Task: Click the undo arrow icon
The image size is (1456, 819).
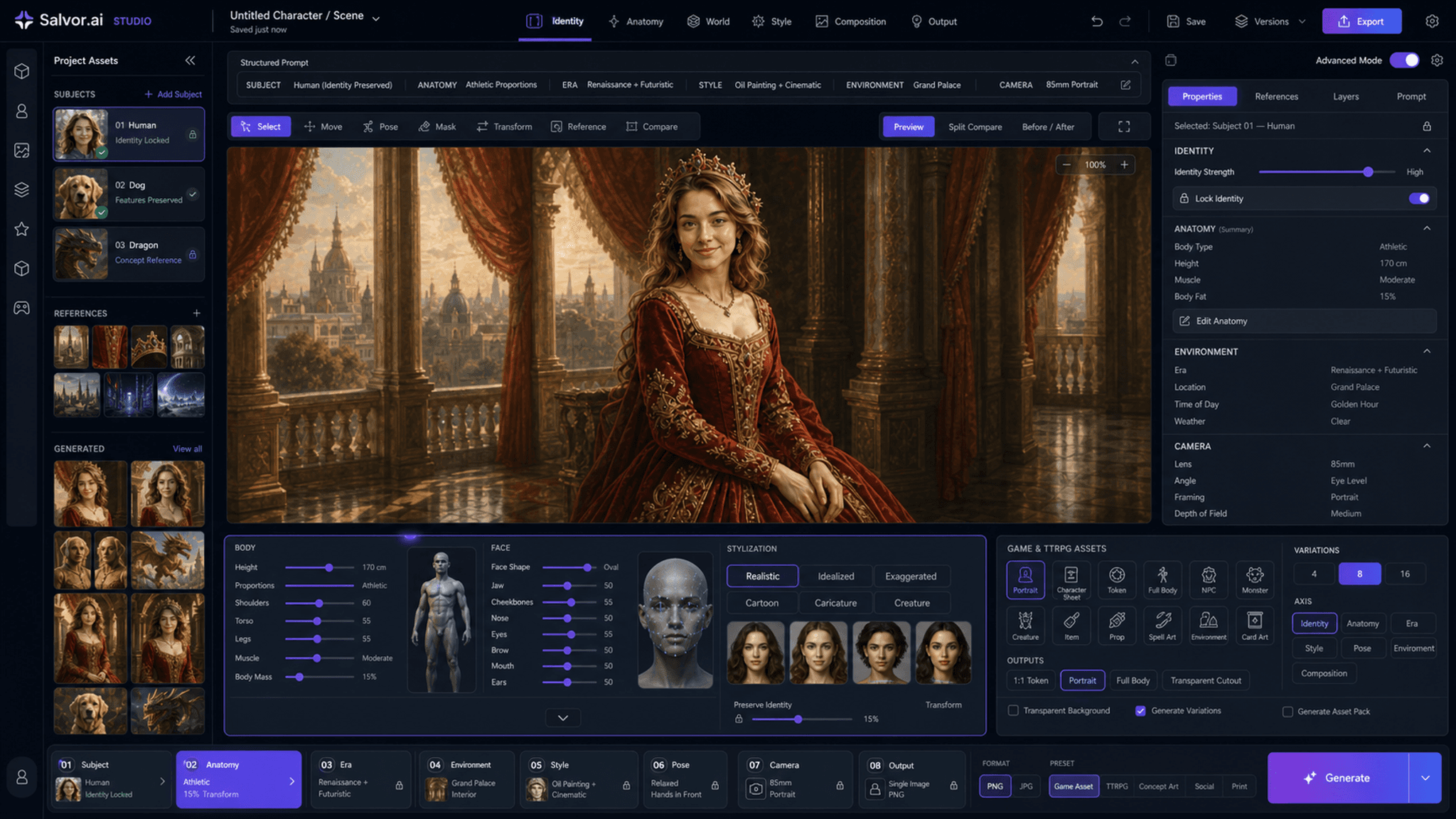Action: [x=1097, y=21]
